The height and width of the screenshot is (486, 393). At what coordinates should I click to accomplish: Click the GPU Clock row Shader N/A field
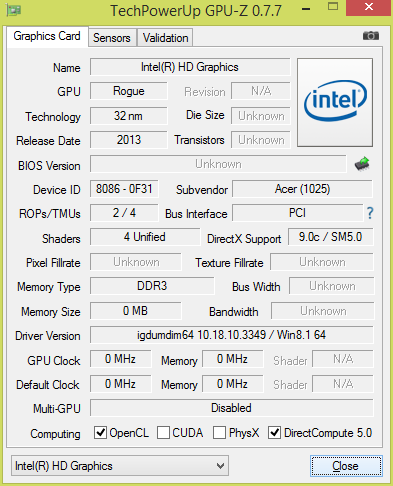[343, 359]
